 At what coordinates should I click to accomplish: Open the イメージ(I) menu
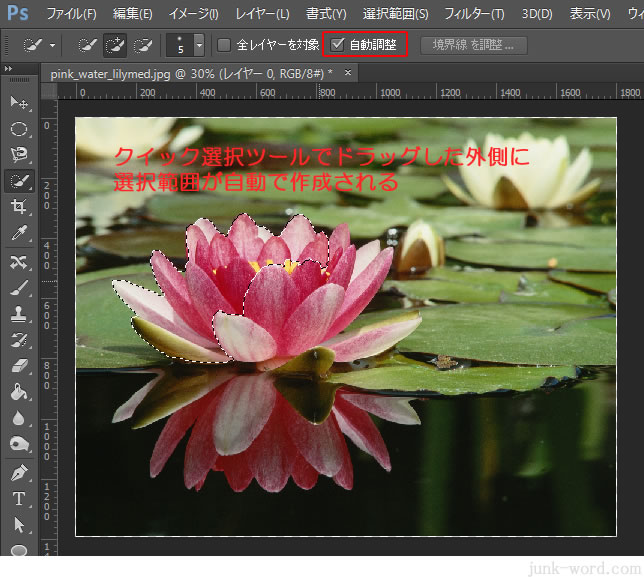(x=193, y=14)
